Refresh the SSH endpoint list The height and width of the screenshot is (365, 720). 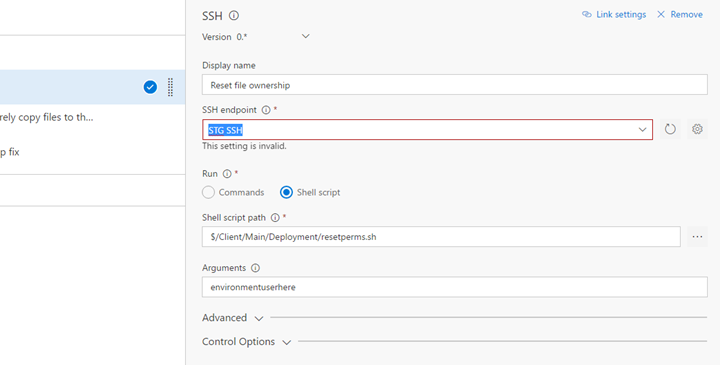click(670, 129)
